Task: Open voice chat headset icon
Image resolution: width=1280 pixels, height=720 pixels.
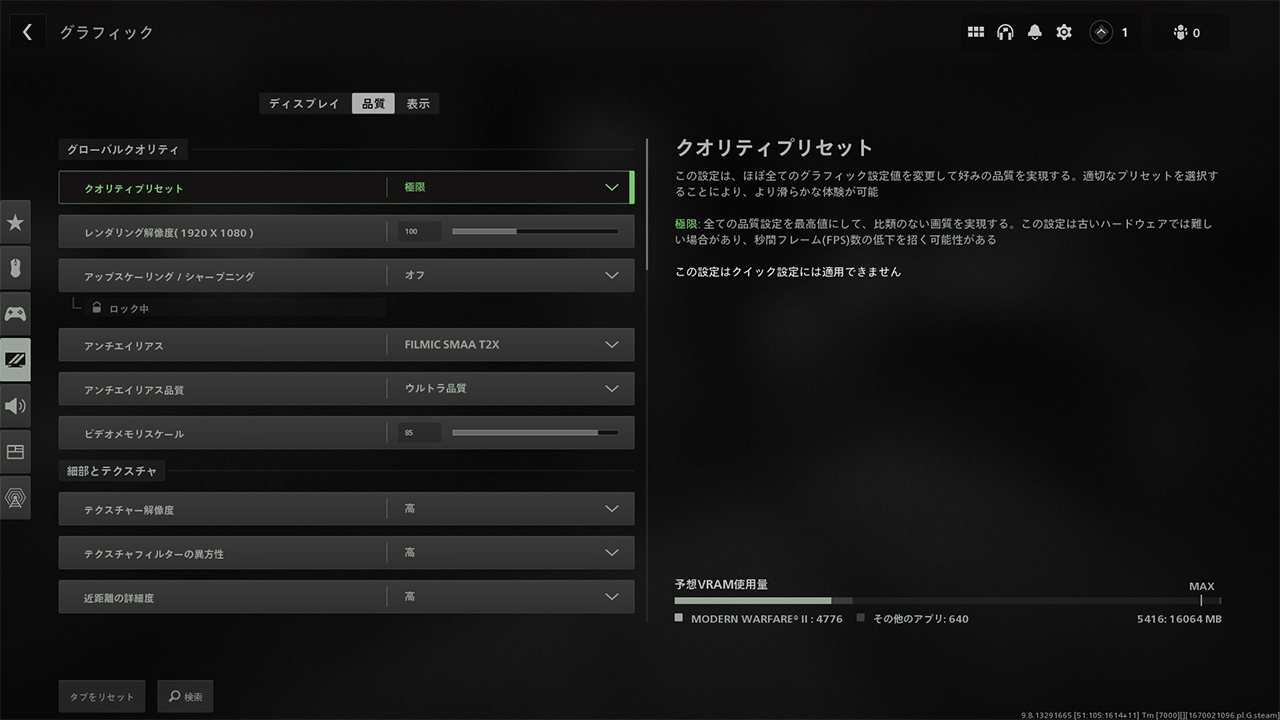Action: pyautogui.click(x=1005, y=32)
